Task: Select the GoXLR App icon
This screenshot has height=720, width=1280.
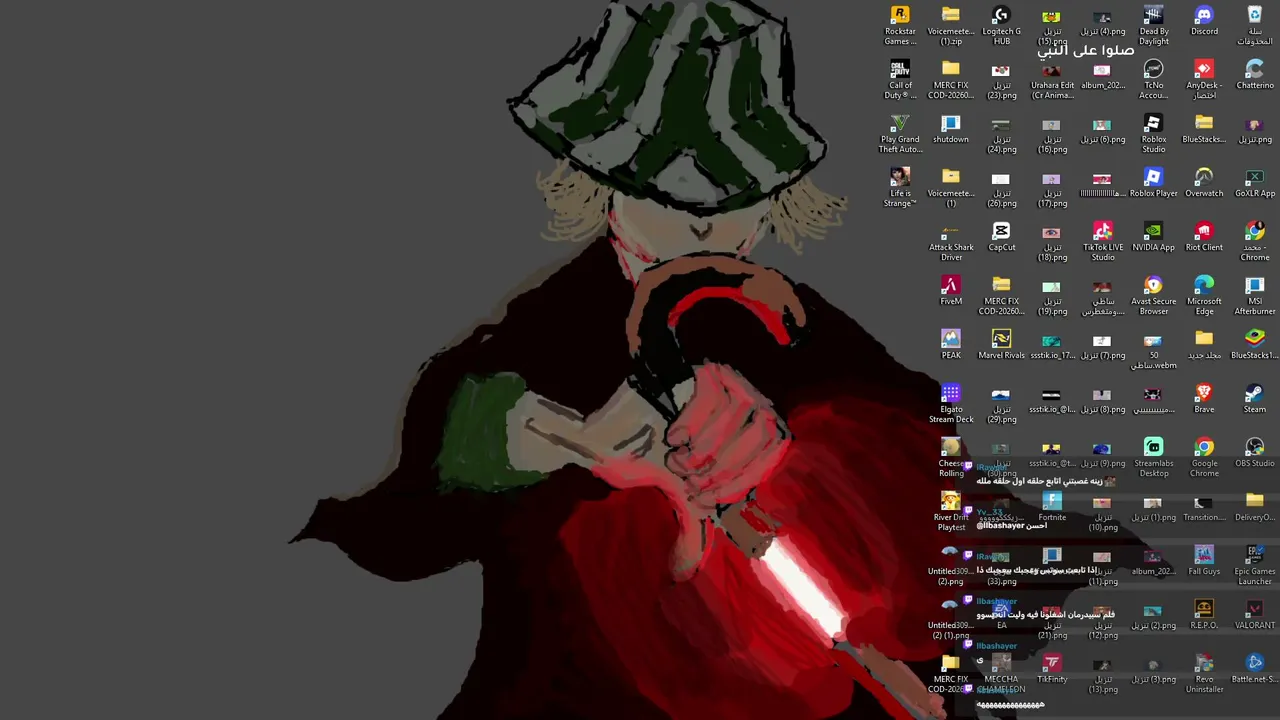Action: pos(1255,182)
